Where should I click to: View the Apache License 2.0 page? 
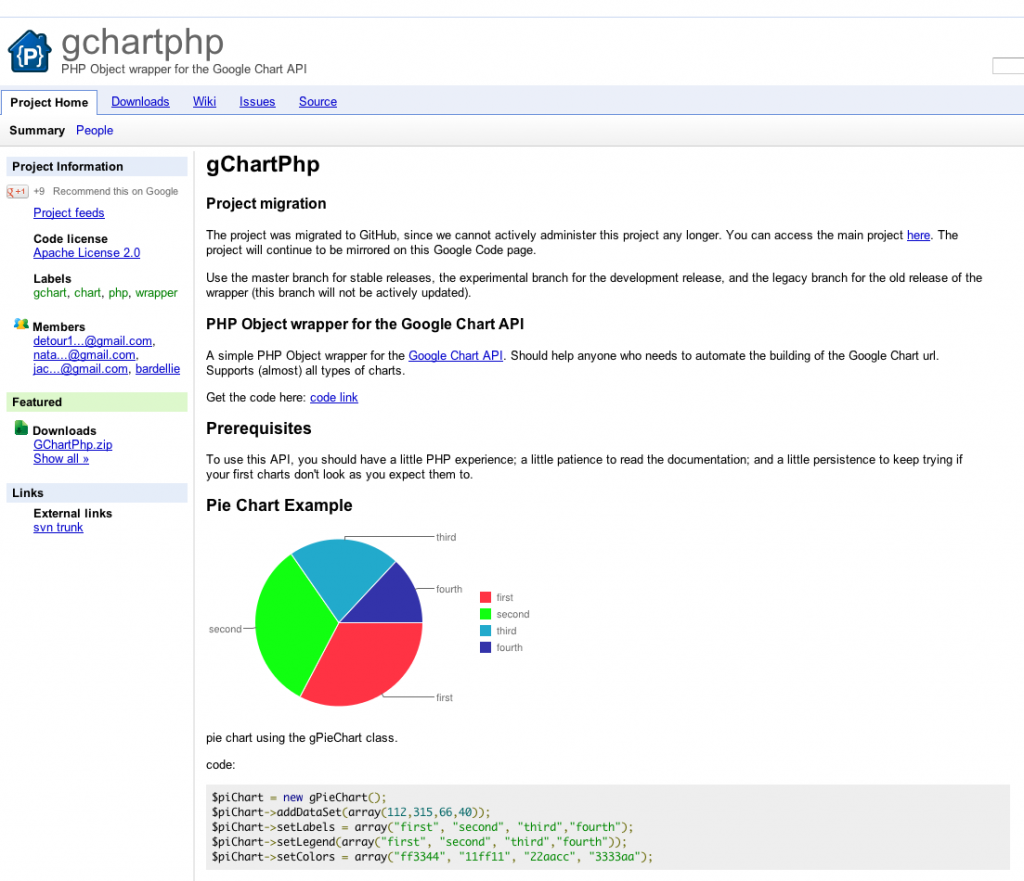[86, 252]
